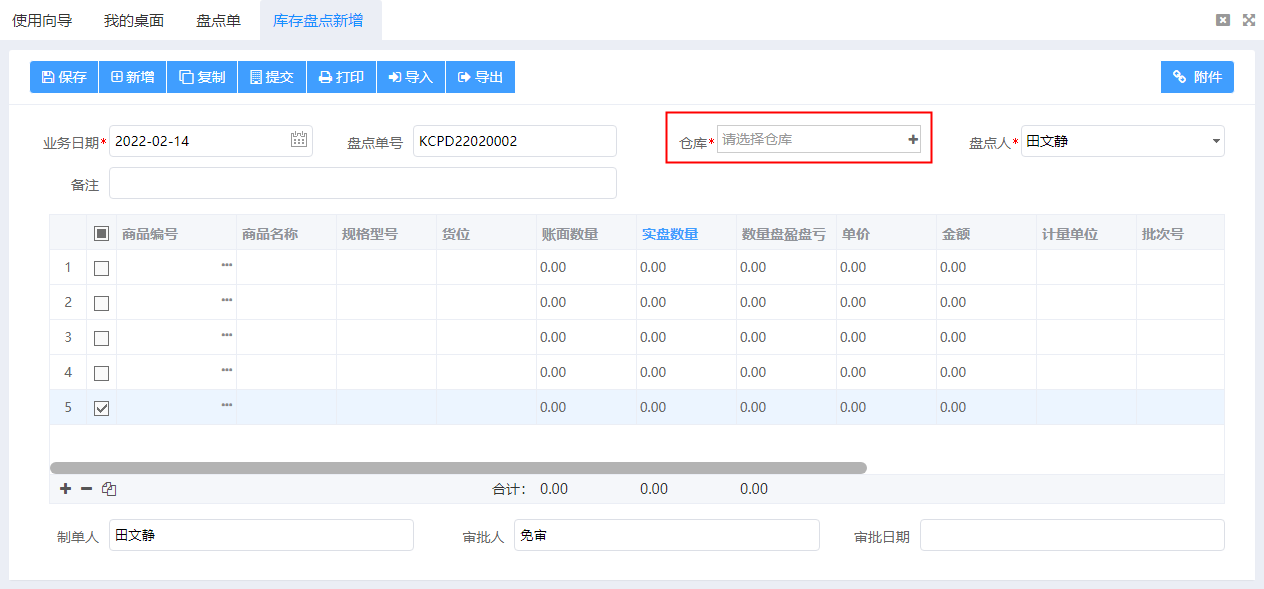Click the plus icon in 仓库 field

[x=912, y=140]
